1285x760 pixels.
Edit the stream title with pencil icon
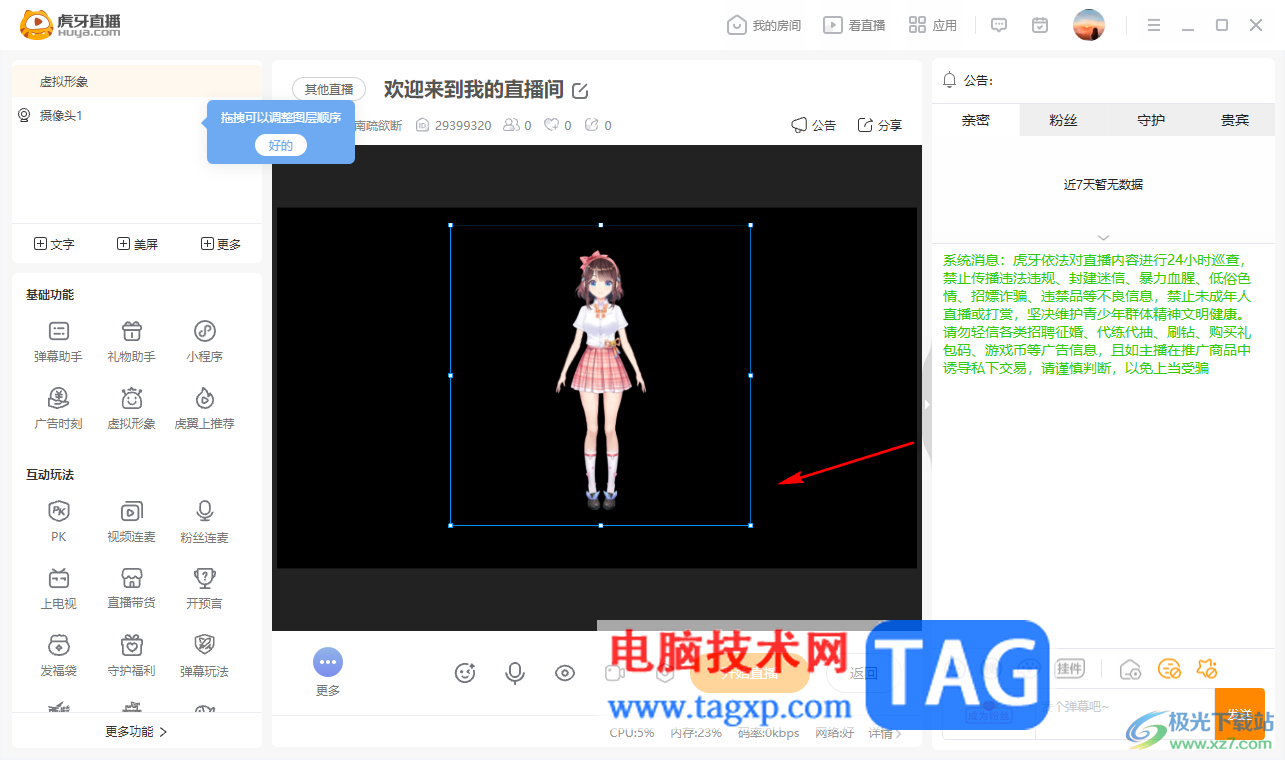[x=580, y=91]
